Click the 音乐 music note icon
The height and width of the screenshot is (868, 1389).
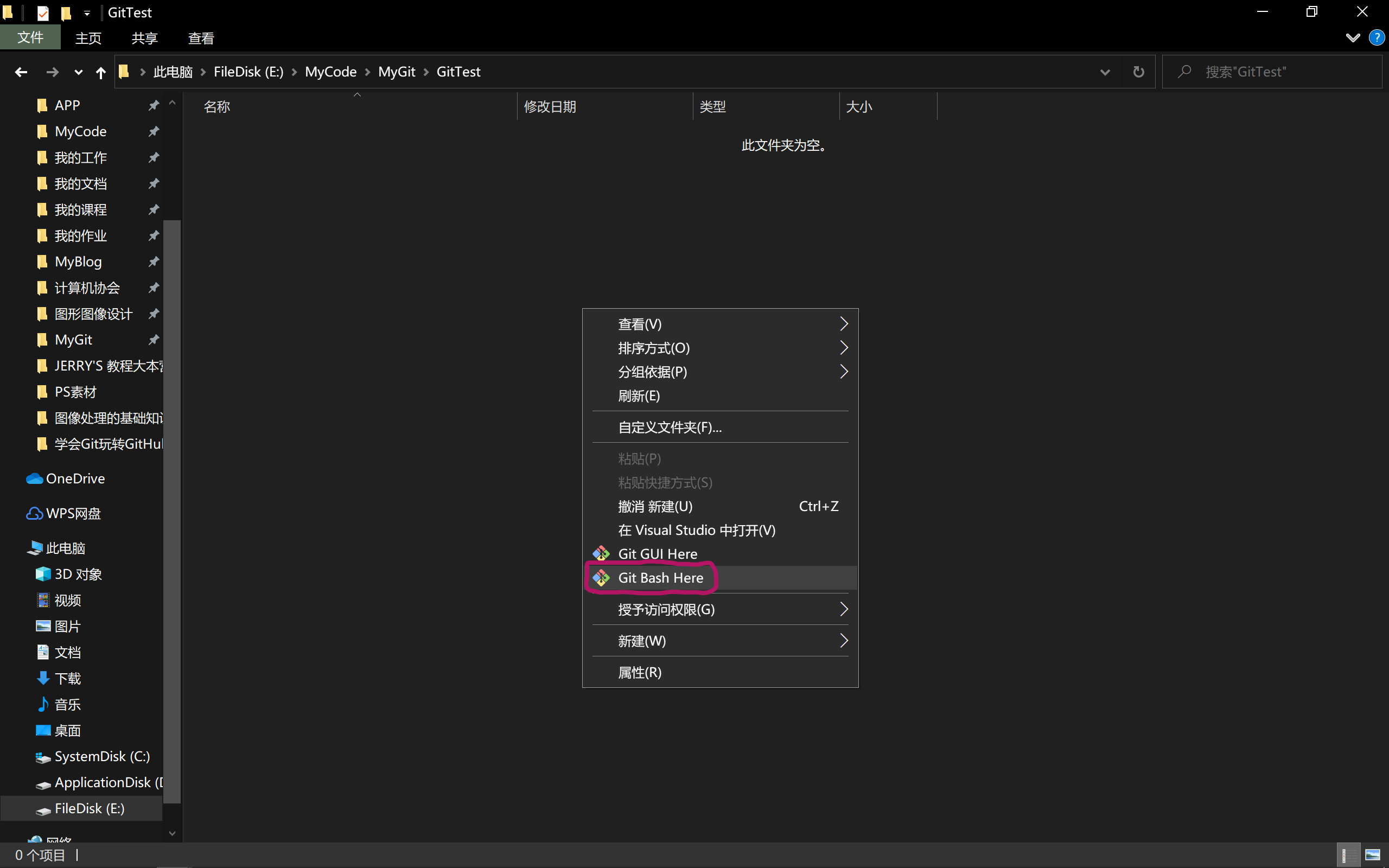click(x=43, y=704)
